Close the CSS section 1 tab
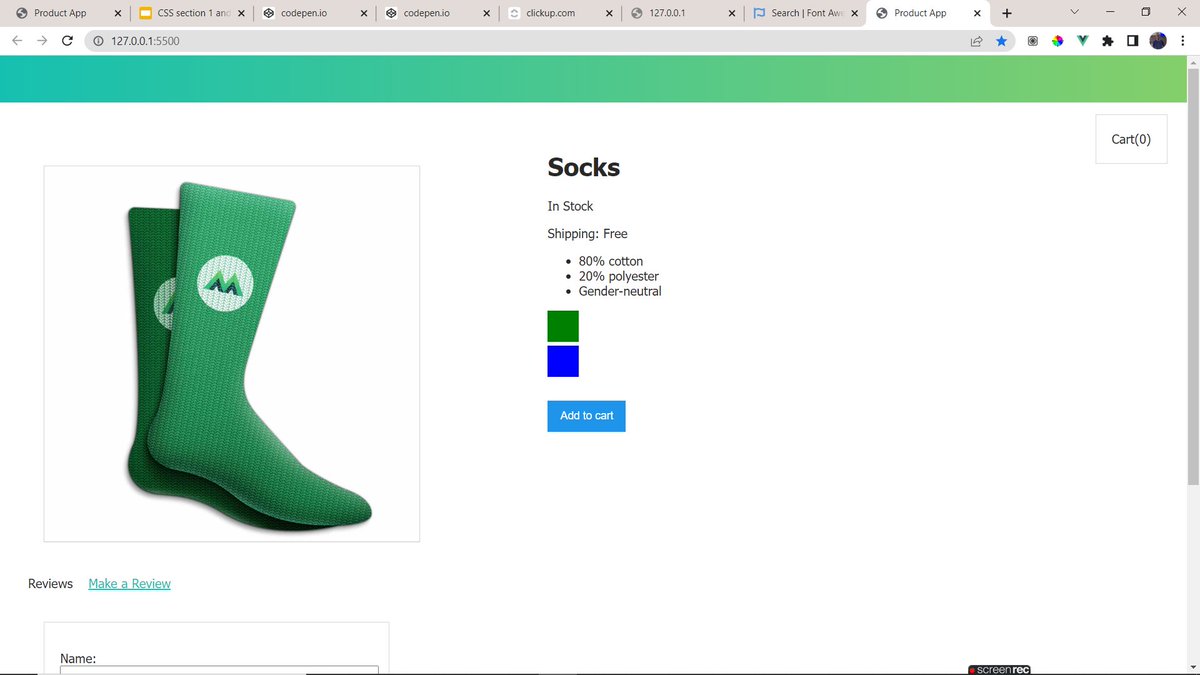The image size is (1200, 675). click(241, 13)
